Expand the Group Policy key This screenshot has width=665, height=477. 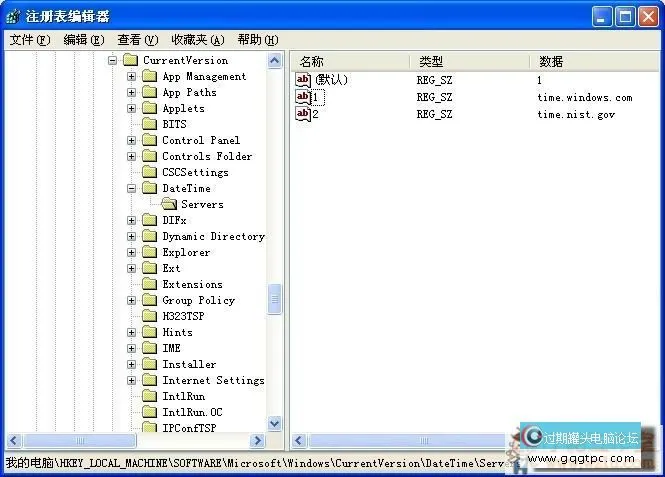tap(131, 301)
